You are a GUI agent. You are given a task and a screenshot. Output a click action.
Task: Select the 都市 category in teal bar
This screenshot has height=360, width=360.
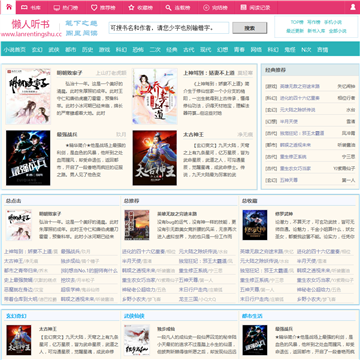click(71, 50)
